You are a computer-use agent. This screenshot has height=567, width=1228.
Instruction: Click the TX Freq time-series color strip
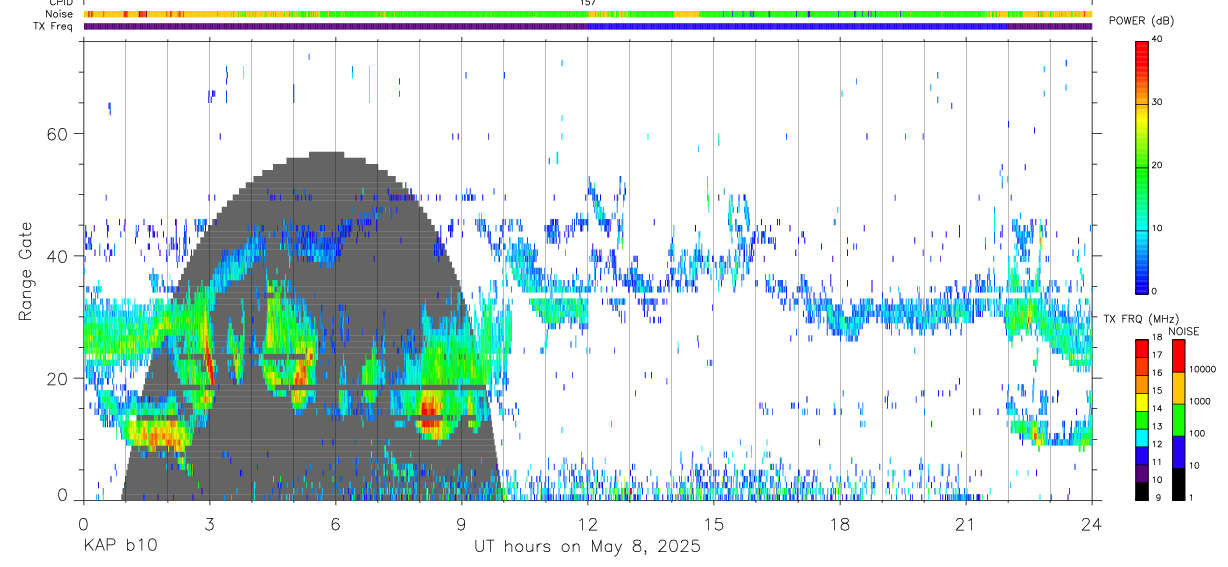coord(588,26)
